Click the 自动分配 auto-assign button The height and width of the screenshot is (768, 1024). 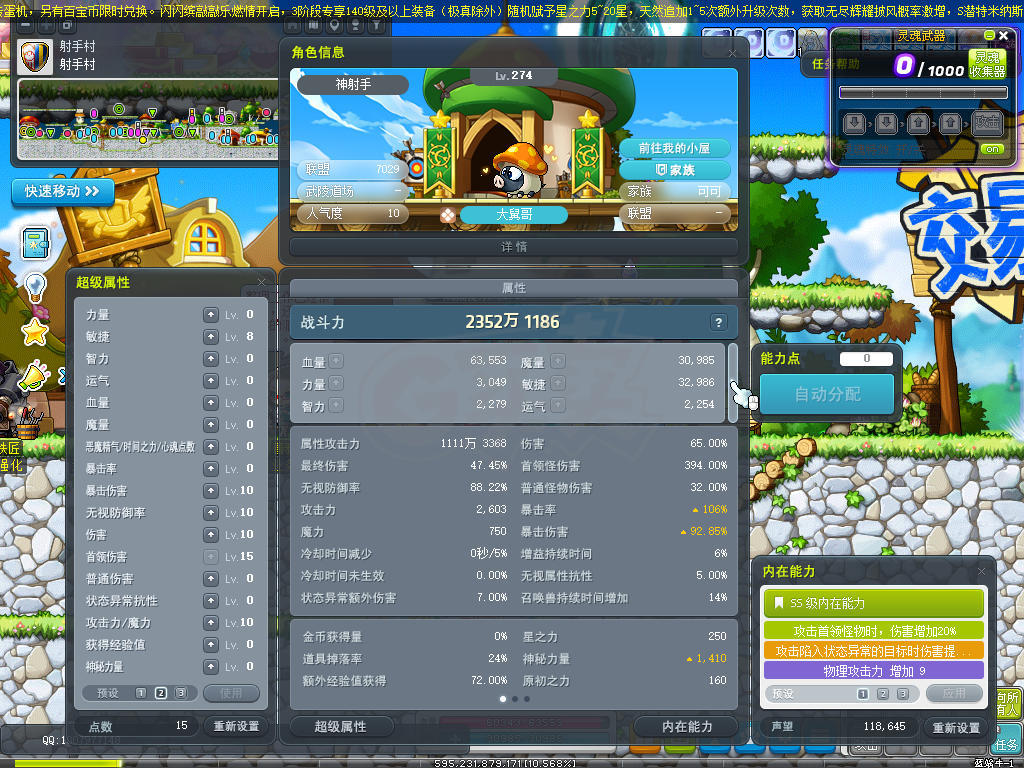(827, 394)
